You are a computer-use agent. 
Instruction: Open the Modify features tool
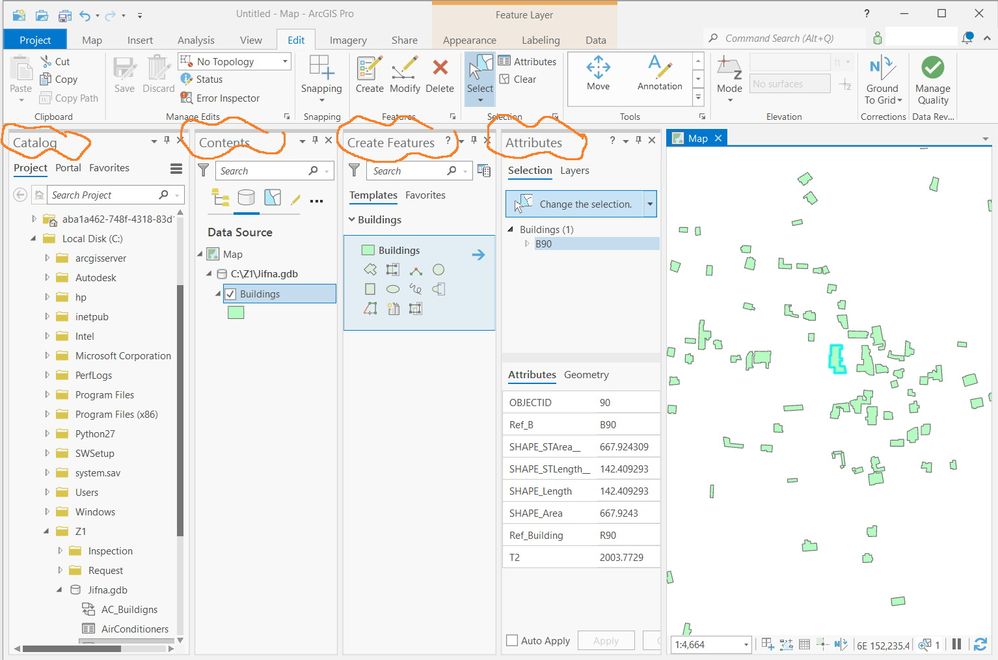[405, 74]
